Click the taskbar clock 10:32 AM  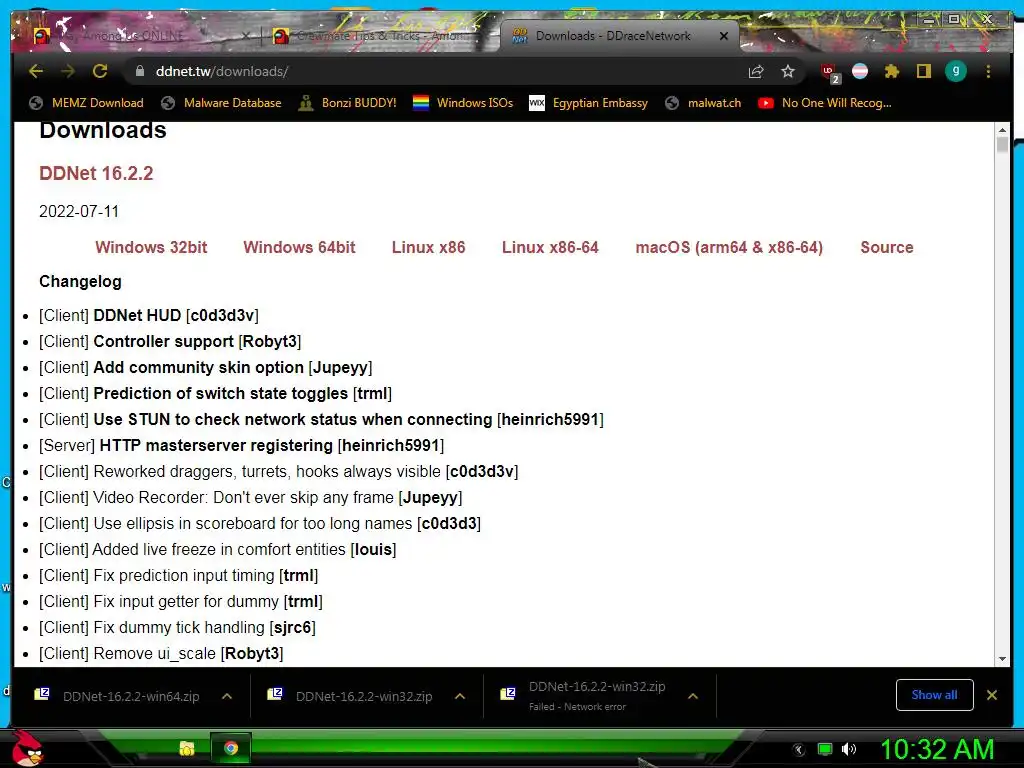(x=938, y=749)
